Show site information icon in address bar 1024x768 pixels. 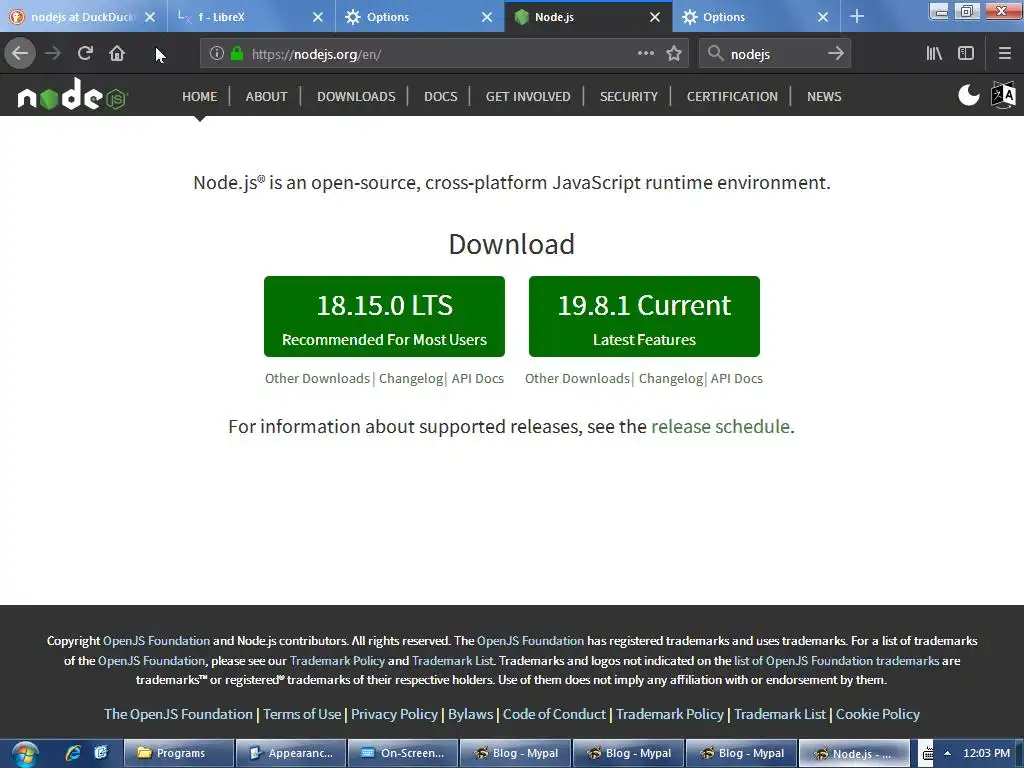217,54
